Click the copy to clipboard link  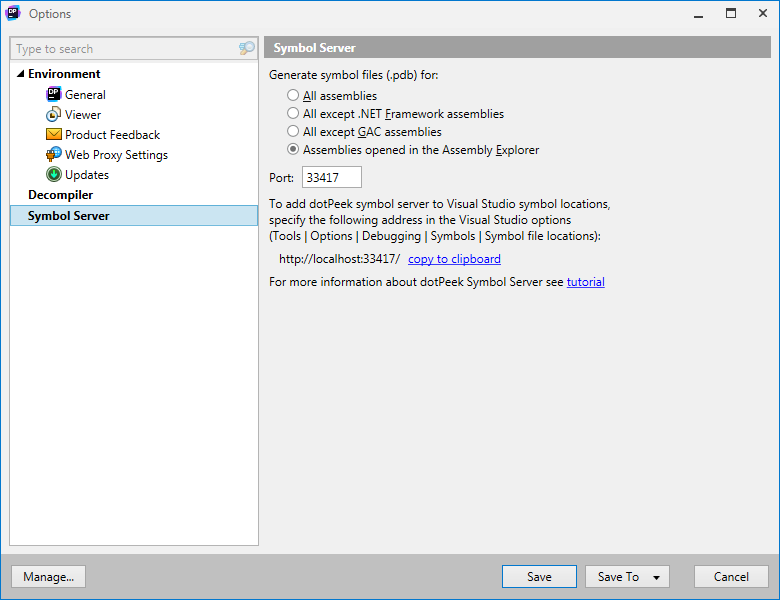click(454, 259)
